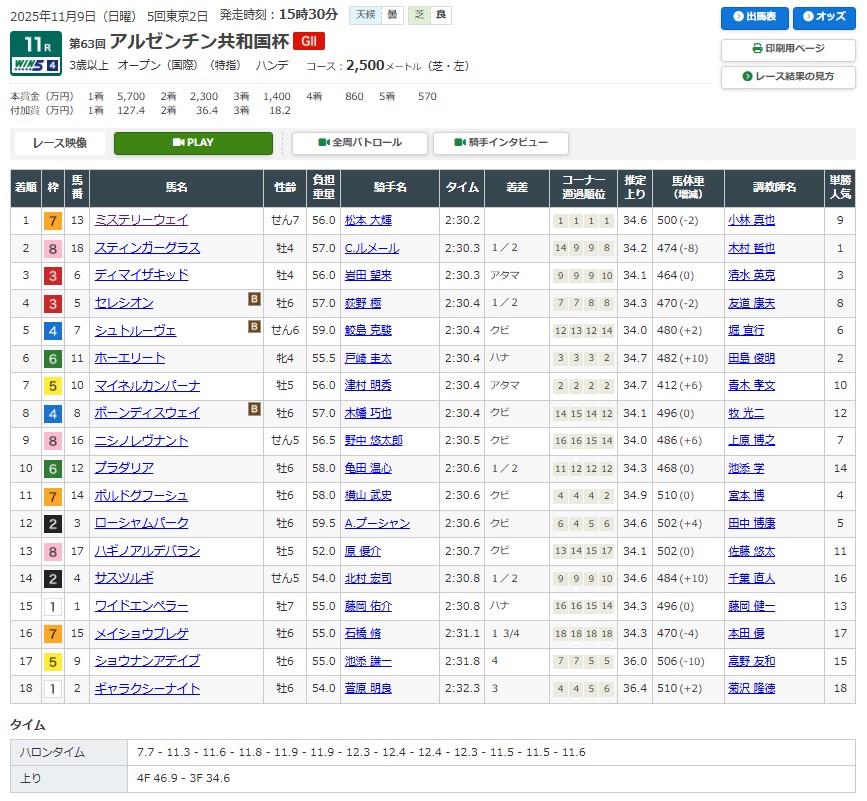
Task: Open trainer 小林 真也 profile
Action: point(751,220)
